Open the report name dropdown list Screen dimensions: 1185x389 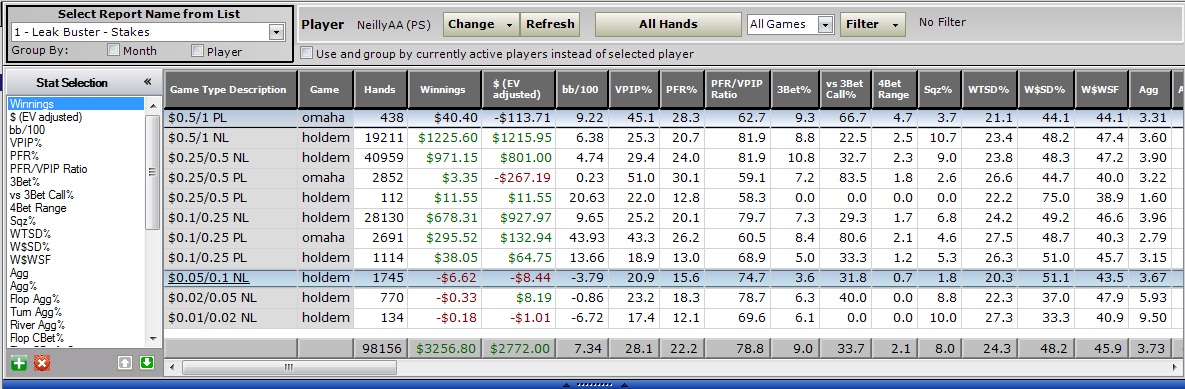(277, 32)
